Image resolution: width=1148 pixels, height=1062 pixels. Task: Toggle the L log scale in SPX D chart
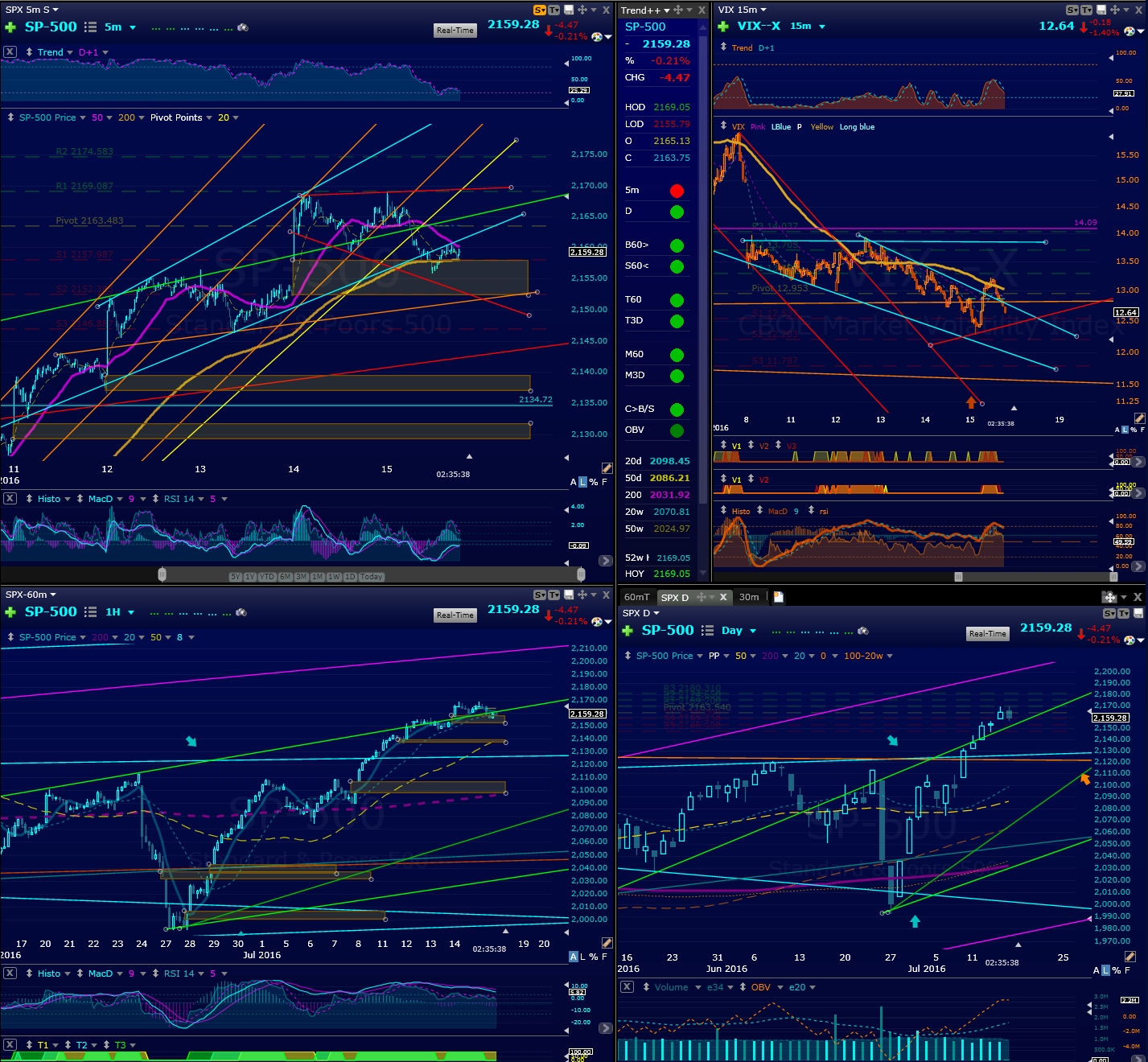click(x=1106, y=970)
